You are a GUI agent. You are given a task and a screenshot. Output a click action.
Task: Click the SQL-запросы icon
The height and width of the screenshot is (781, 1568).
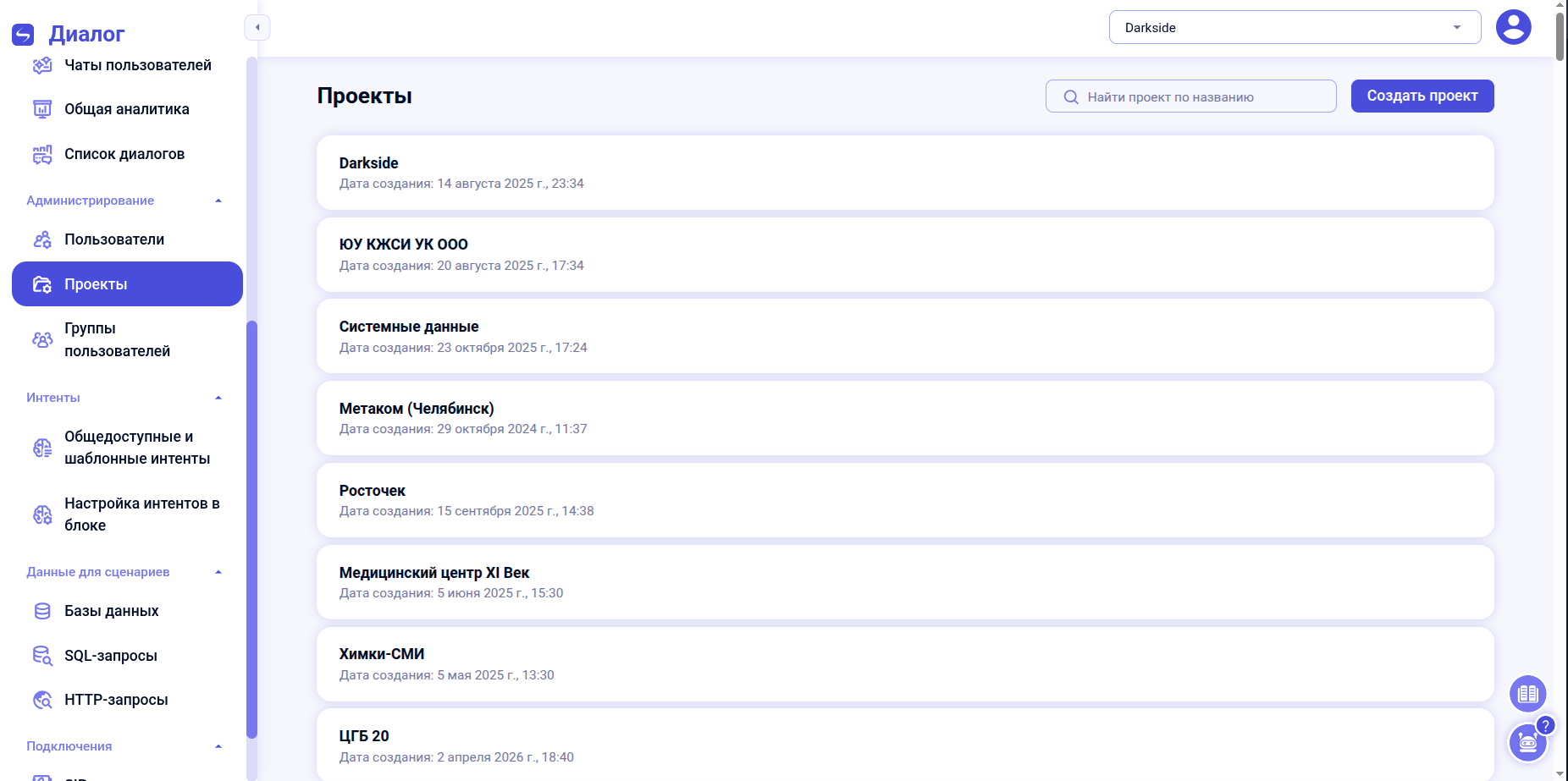[42, 656]
